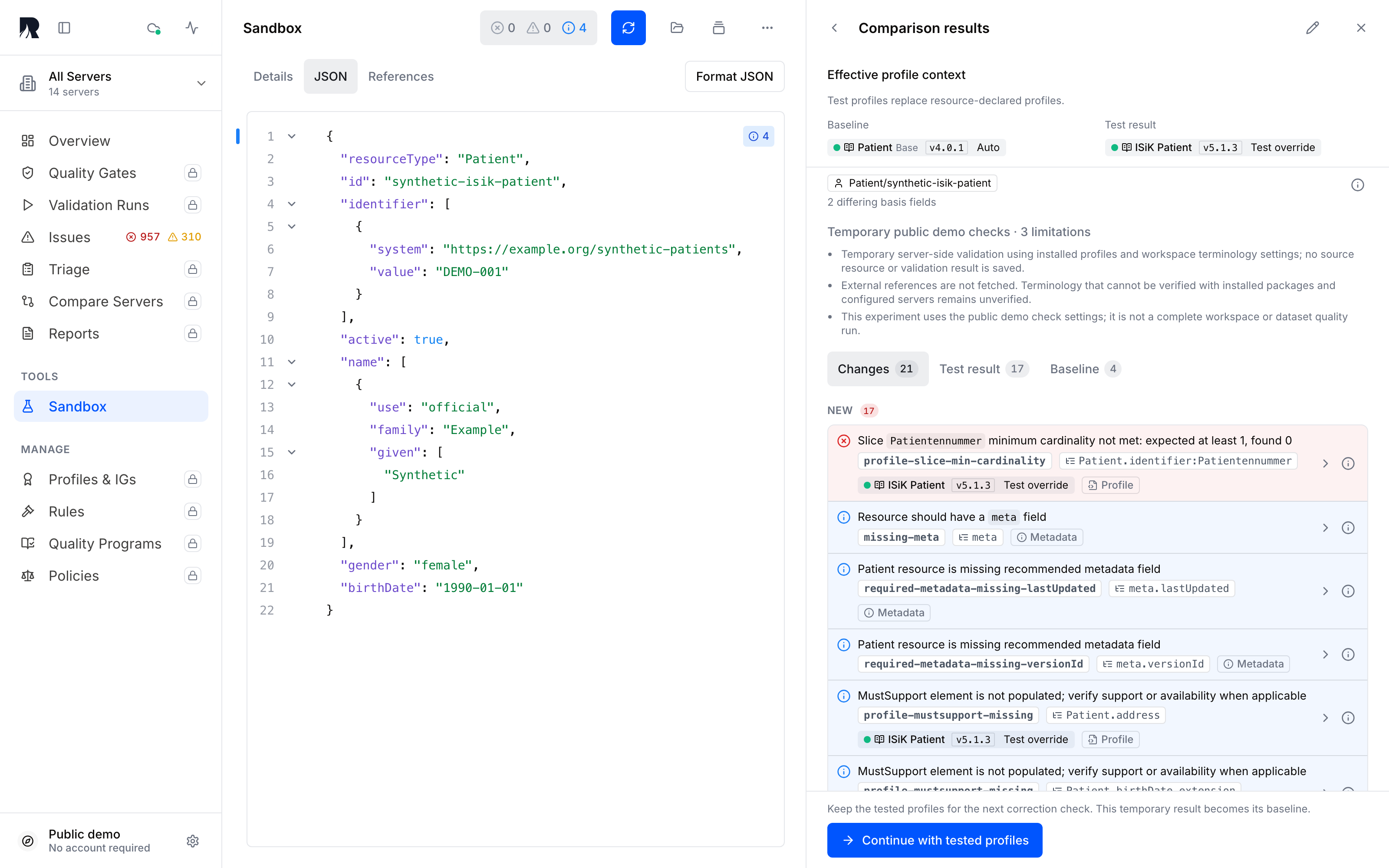
Task: Open the activity pulse icon
Action: pyautogui.click(x=192, y=27)
